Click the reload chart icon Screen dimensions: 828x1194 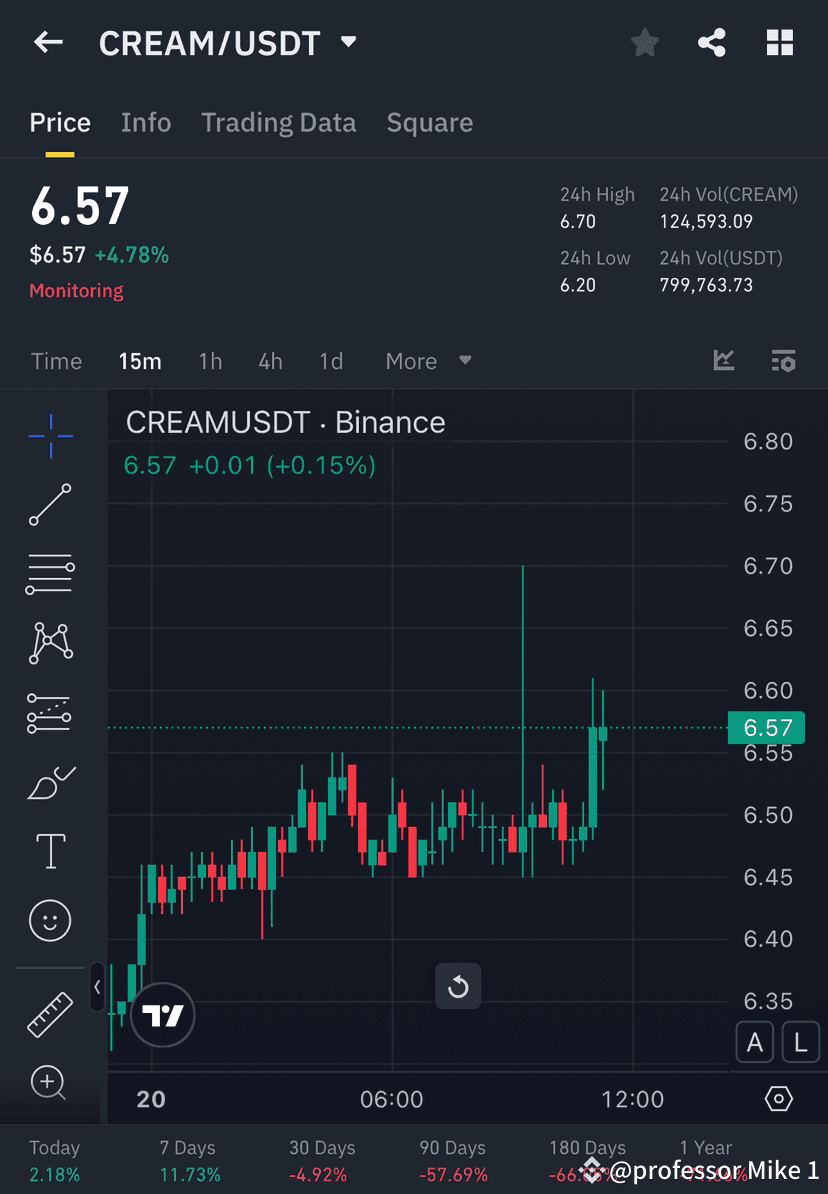coord(458,986)
